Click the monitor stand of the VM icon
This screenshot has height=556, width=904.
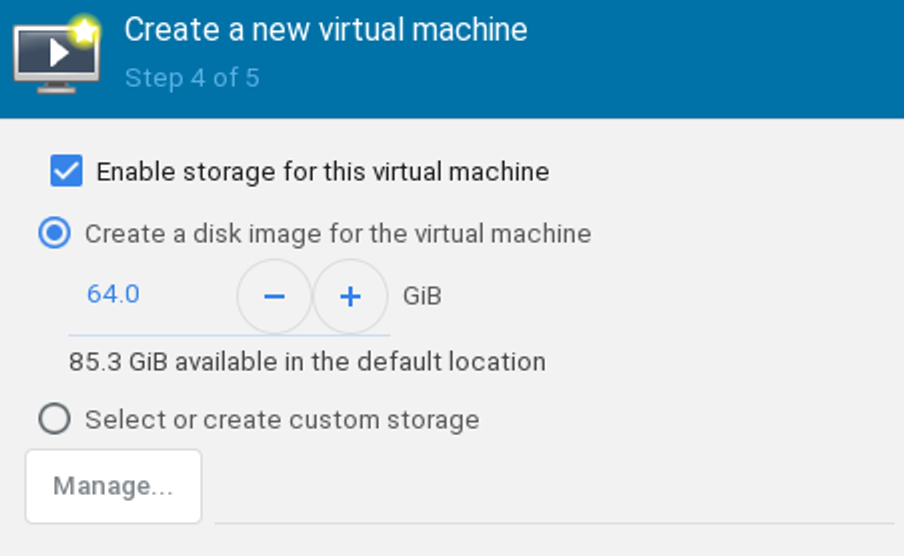coord(56,88)
